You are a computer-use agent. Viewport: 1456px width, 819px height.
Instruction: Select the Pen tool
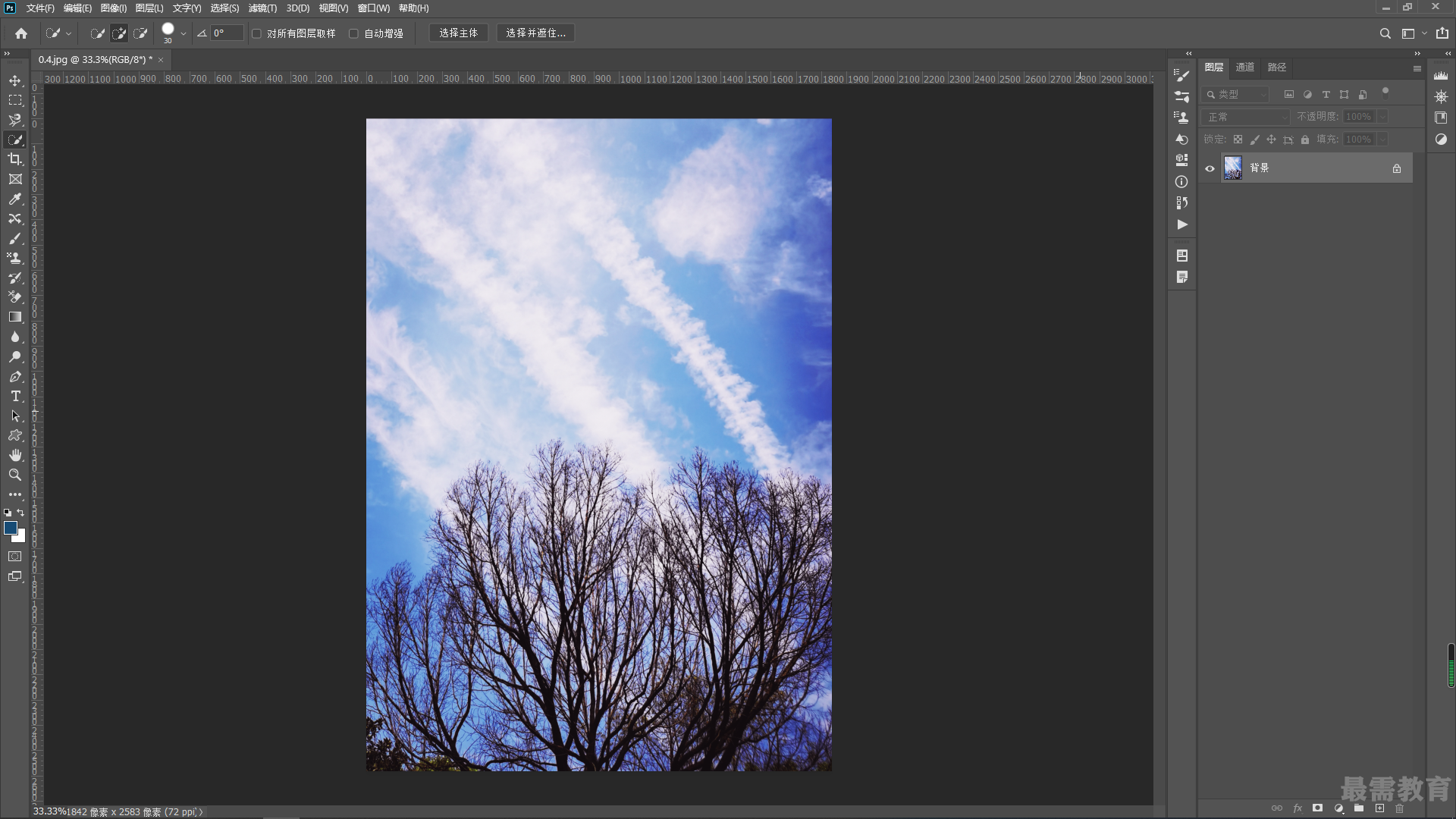(x=15, y=376)
